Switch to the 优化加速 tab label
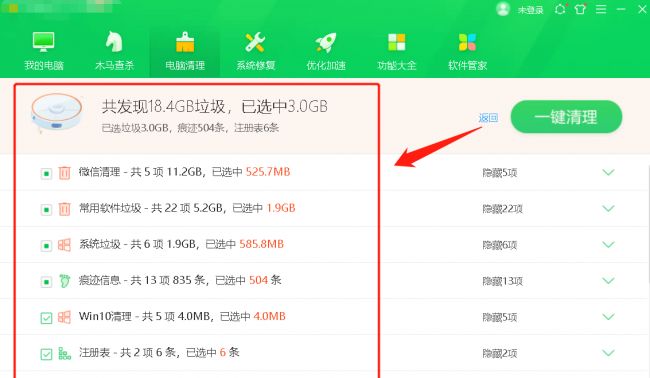 (326, 65)
